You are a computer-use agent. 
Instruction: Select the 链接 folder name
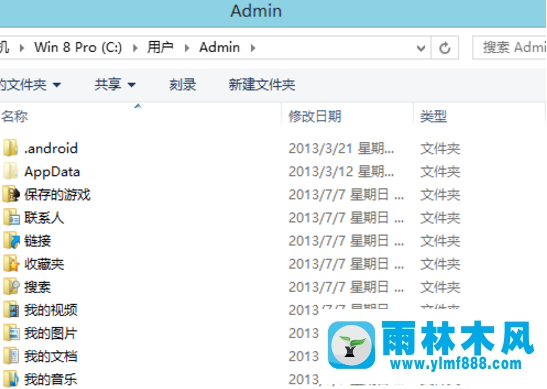(37, 241)
